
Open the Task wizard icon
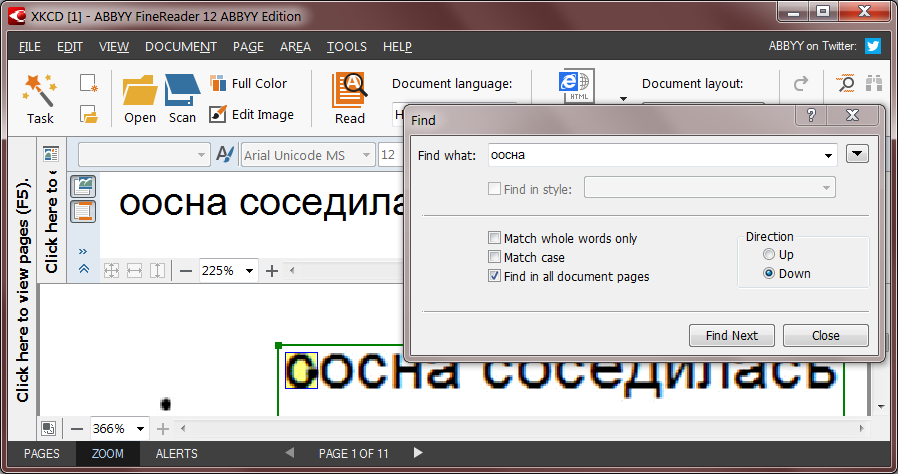40,90
